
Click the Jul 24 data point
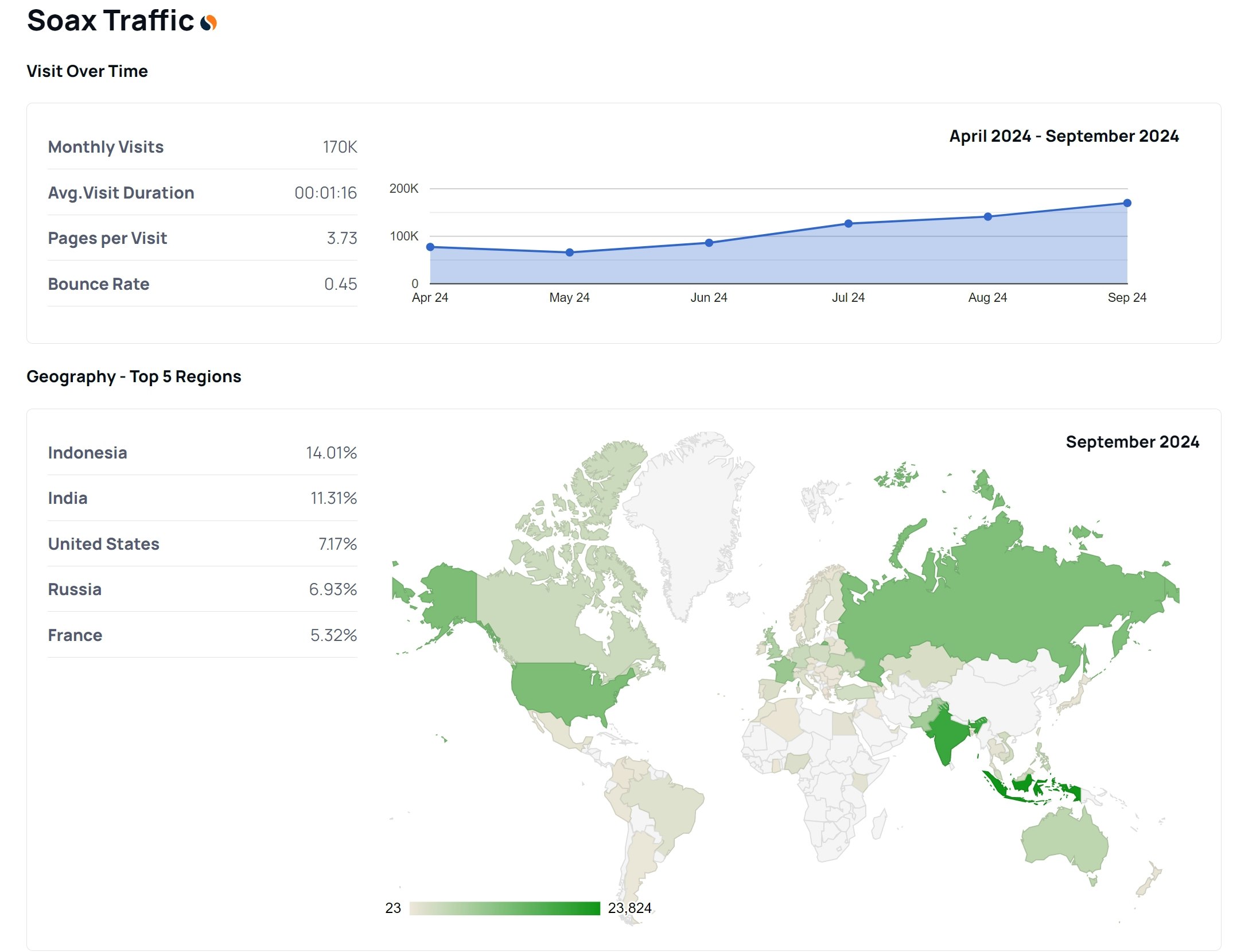pos(849,224)
